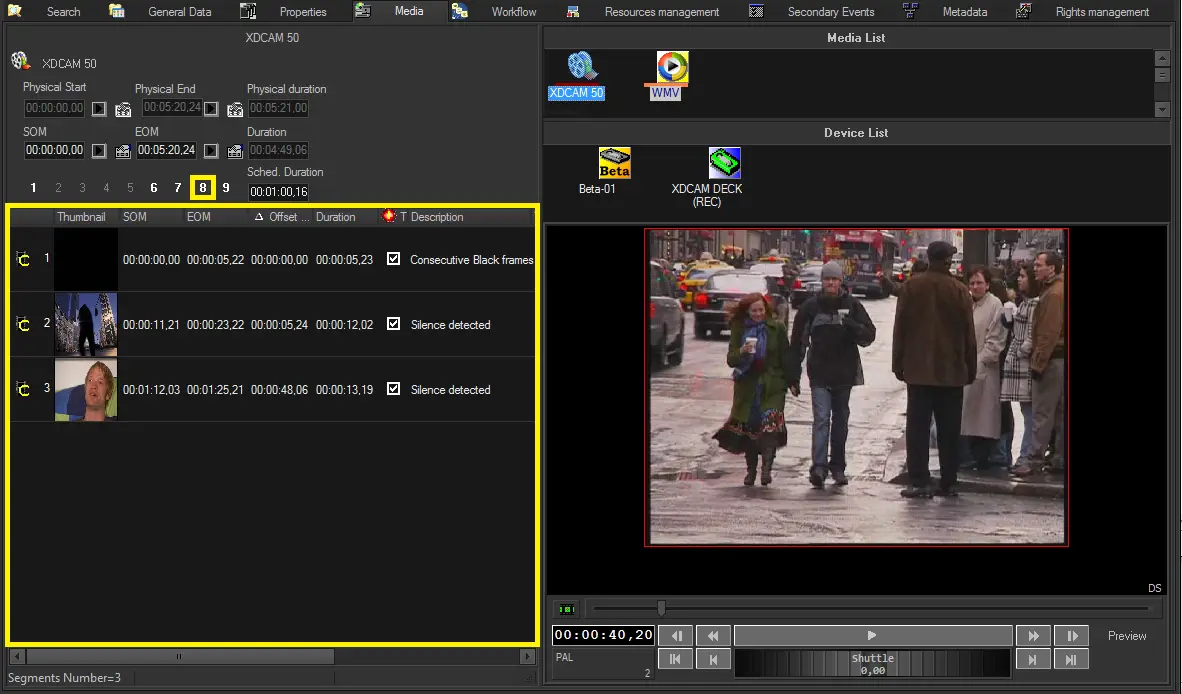Select the WMV media item

(671, 68)
